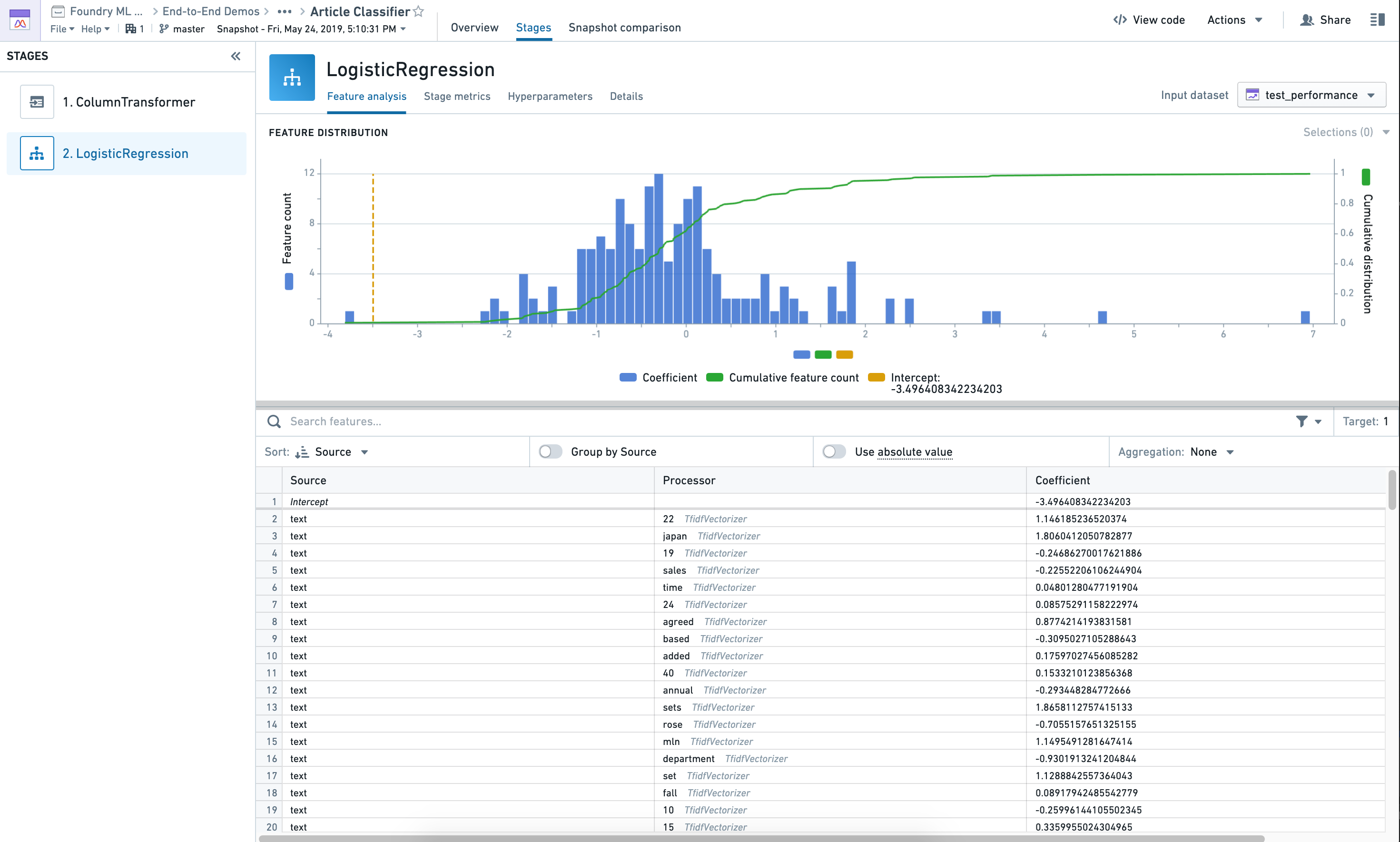Screen dimensions: 1400x842
Task: Expand hidden breadcrumbs via ellipsis
Action: pyautogui.click(x=284, y=11)
